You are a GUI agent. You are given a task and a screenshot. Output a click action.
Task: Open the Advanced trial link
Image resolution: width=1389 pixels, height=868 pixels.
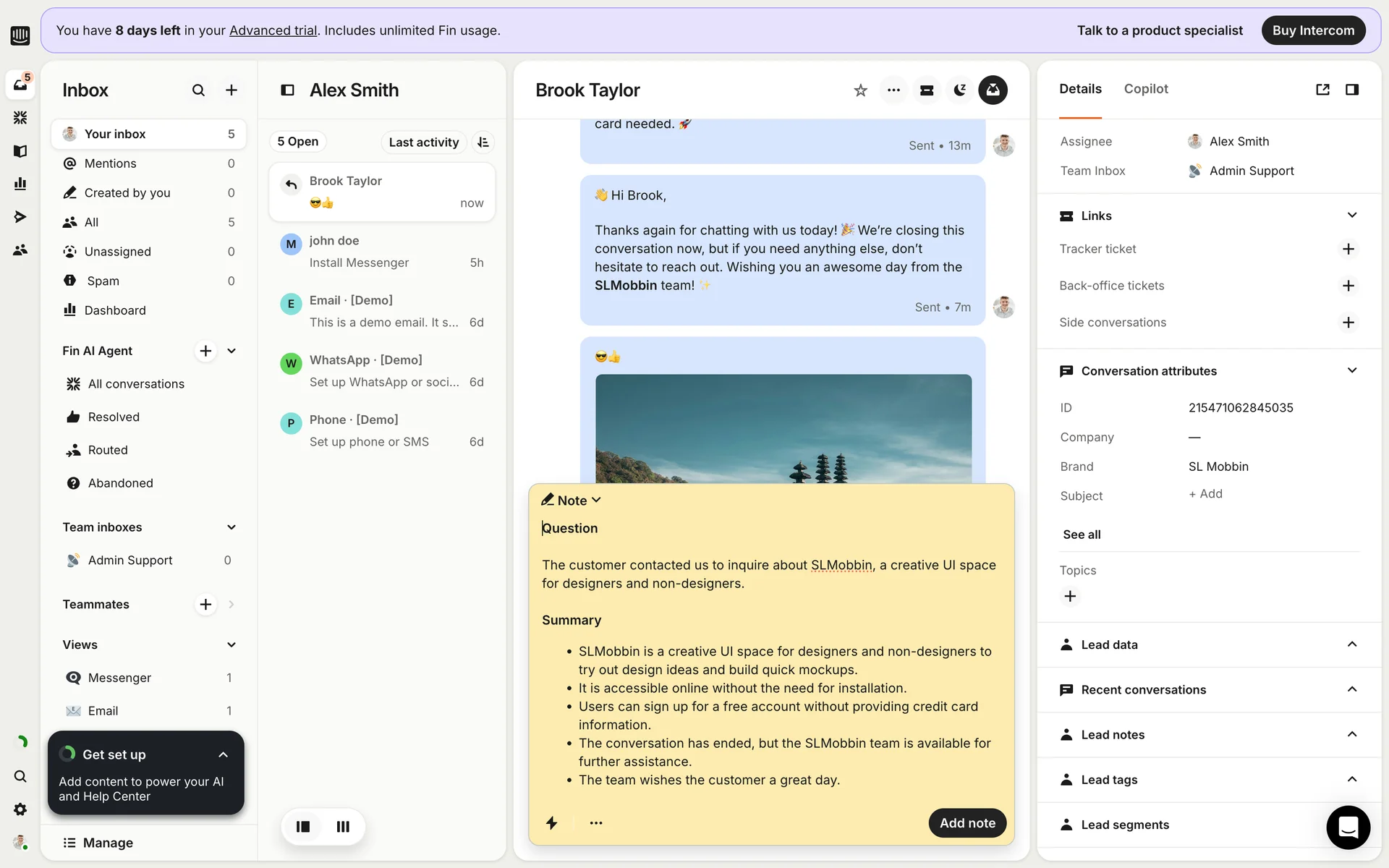[273, 30]
